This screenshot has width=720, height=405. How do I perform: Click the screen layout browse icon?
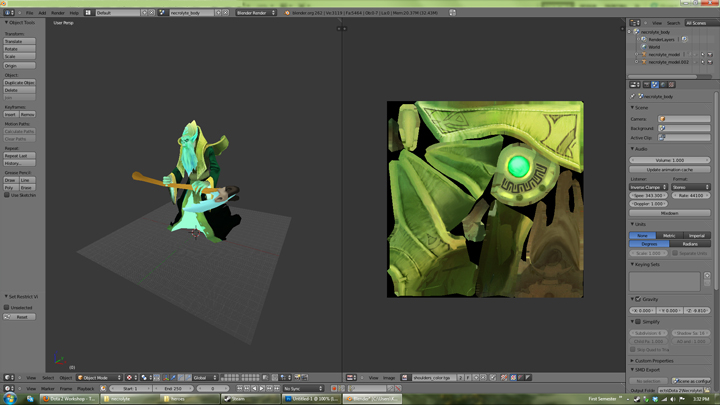pos(89,13)
